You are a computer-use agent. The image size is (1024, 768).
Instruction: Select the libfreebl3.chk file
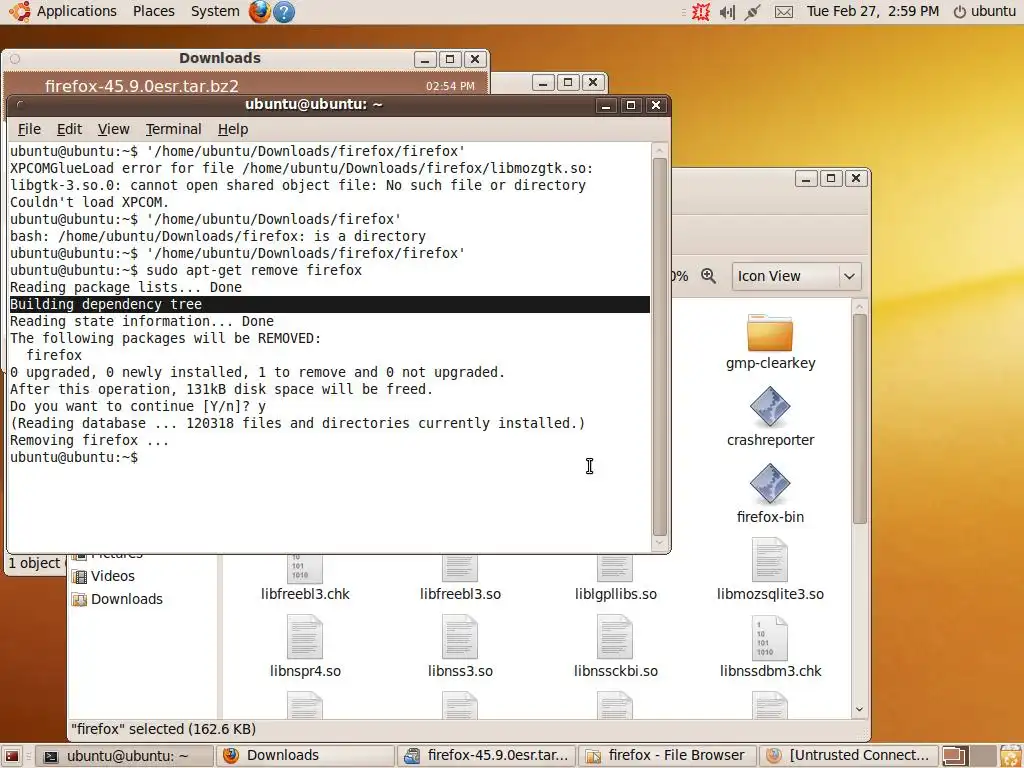click(x=305, y=577)
